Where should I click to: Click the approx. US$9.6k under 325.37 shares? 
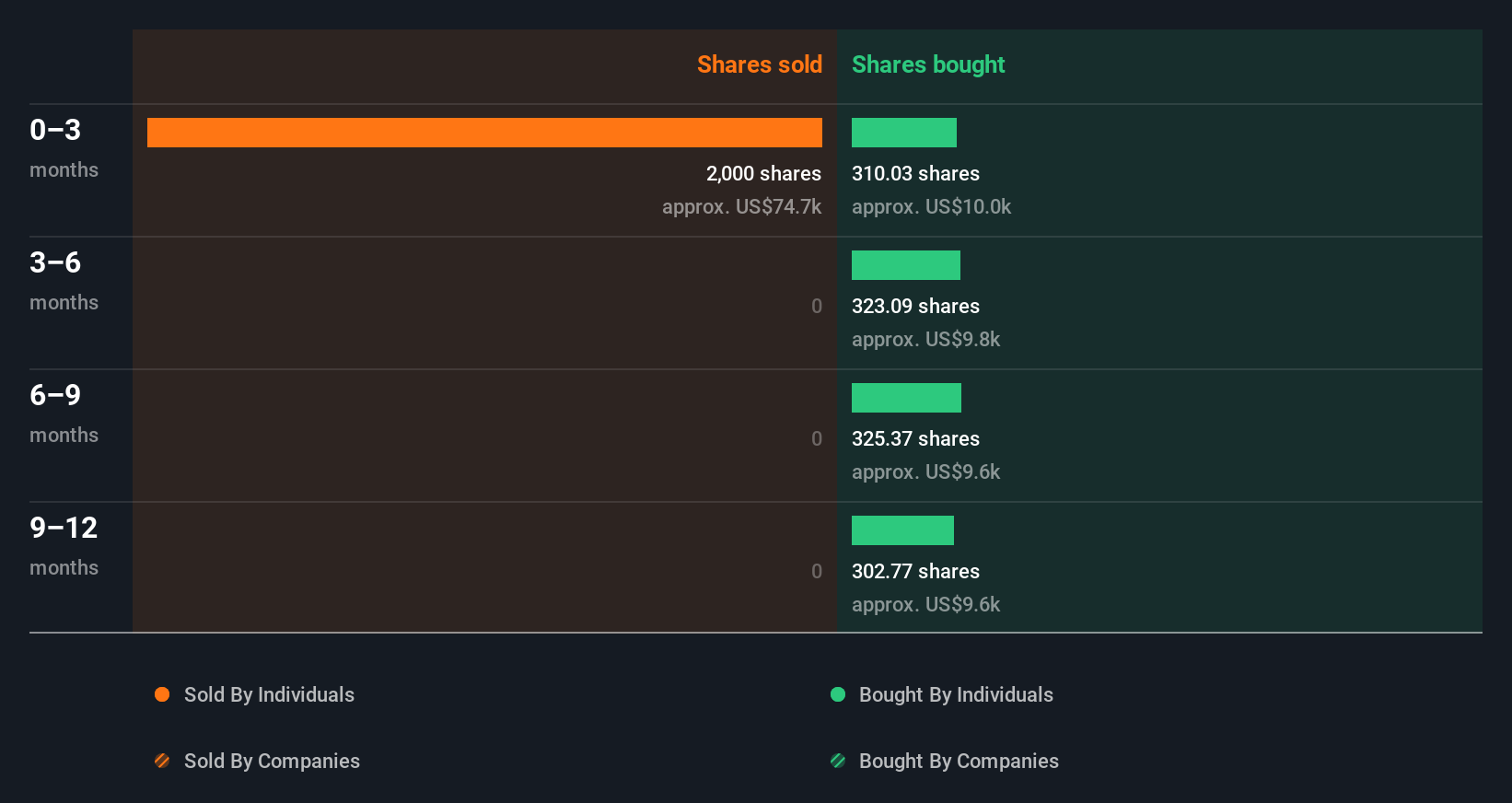(925, 471)
